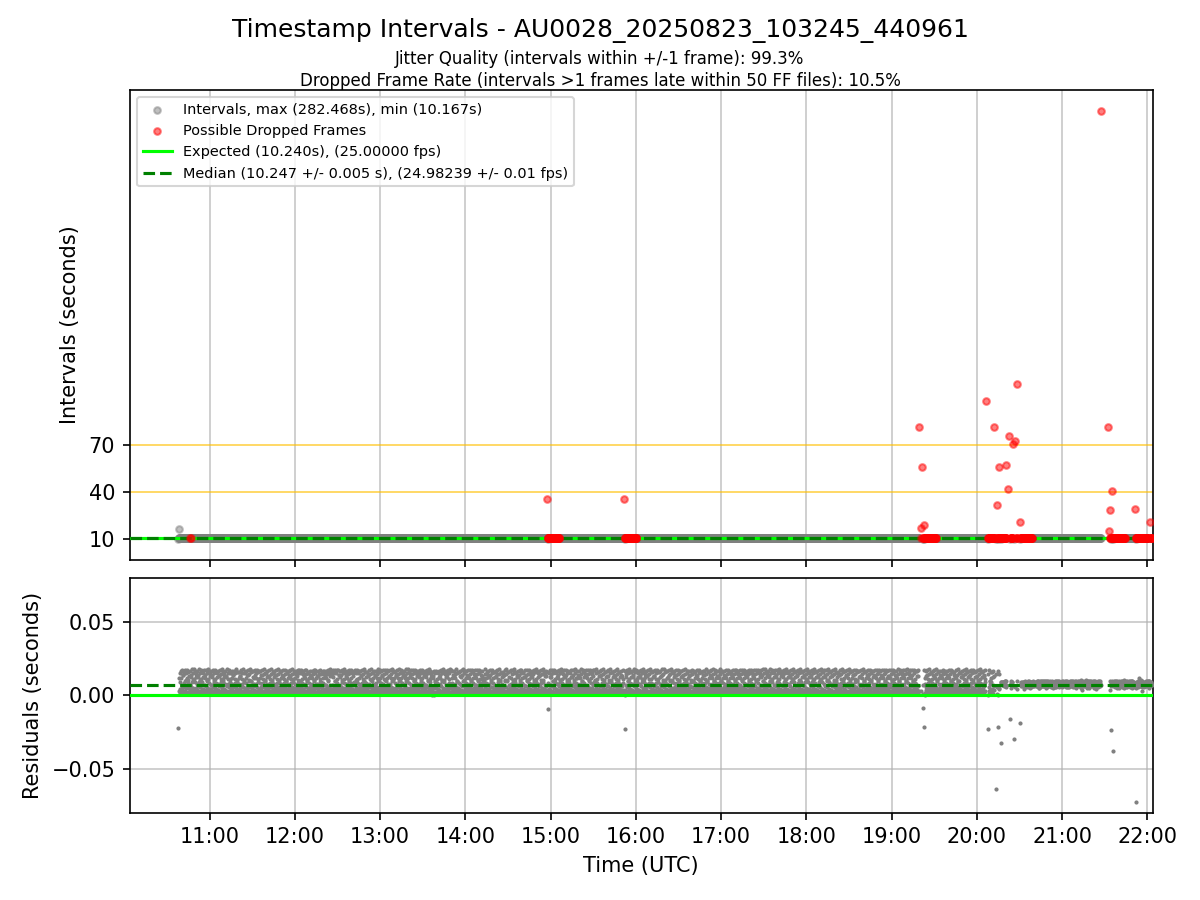The image size is (1200, 900).
Task: Select the Dropped Frame Rate 10.5% subtitle
Action: click(x=600, y=80)
